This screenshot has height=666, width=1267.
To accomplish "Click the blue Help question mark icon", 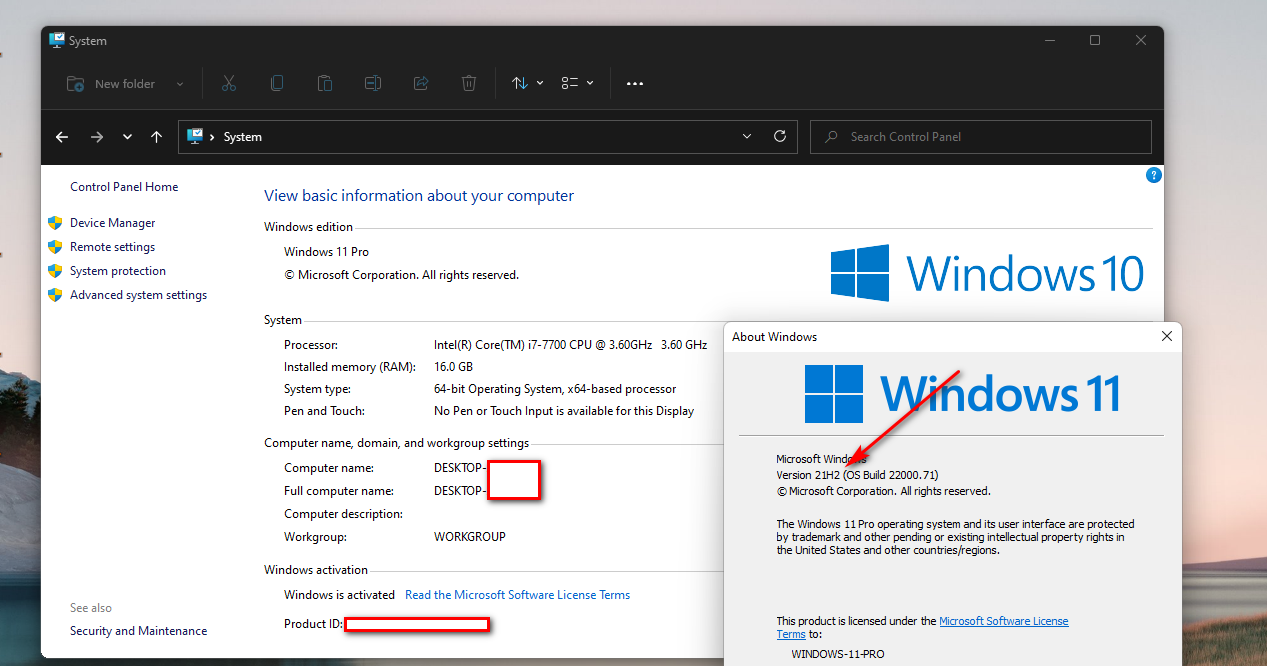I will point(1153,175).
